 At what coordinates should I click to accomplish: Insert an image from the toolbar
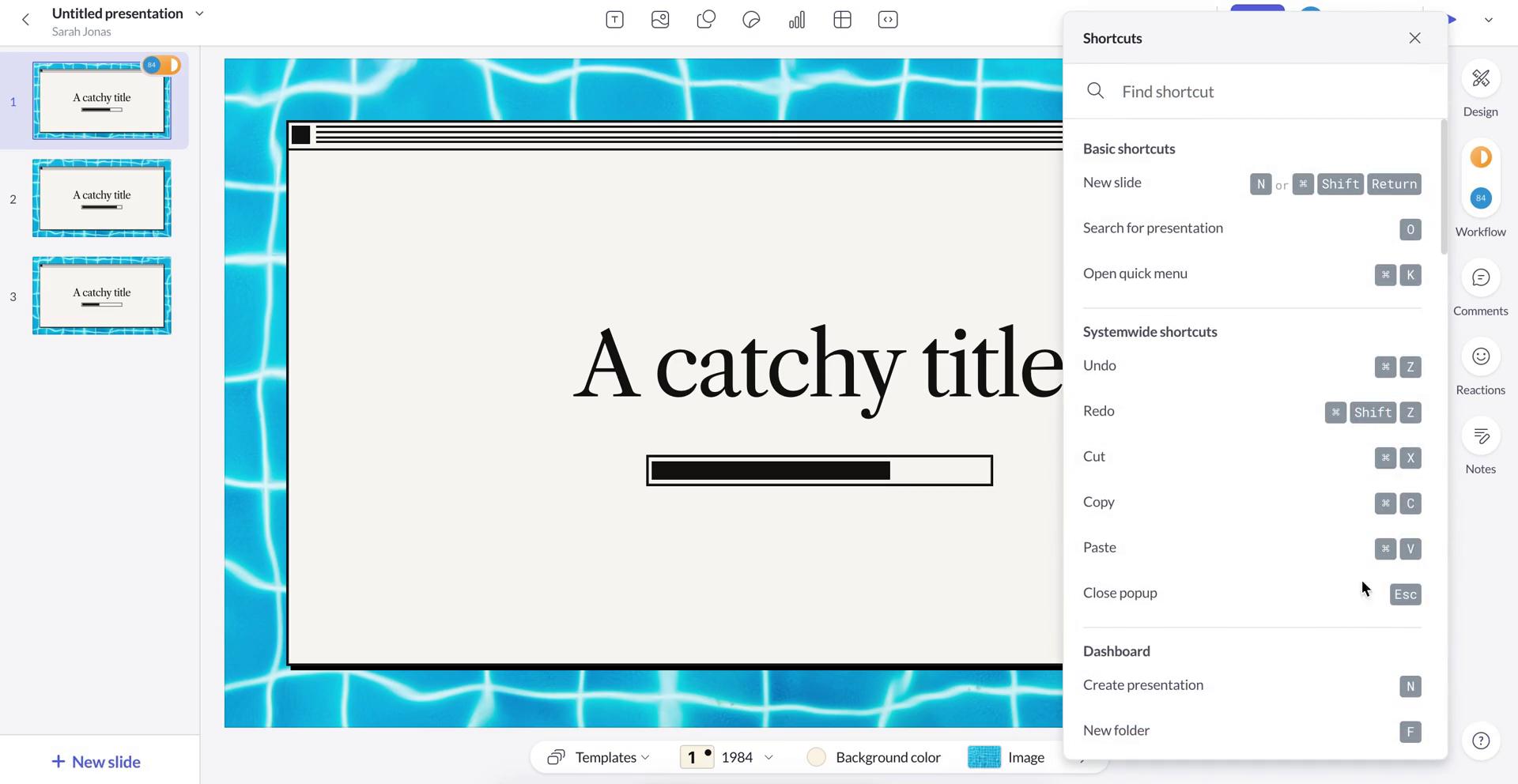[660, 20]
